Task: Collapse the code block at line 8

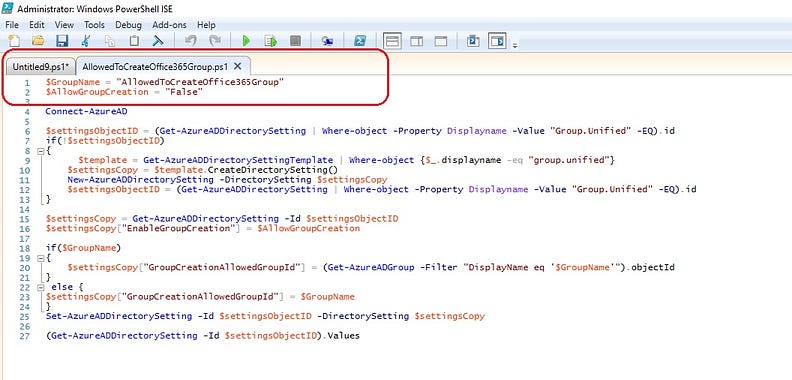Action: click(x=40, y=151)
